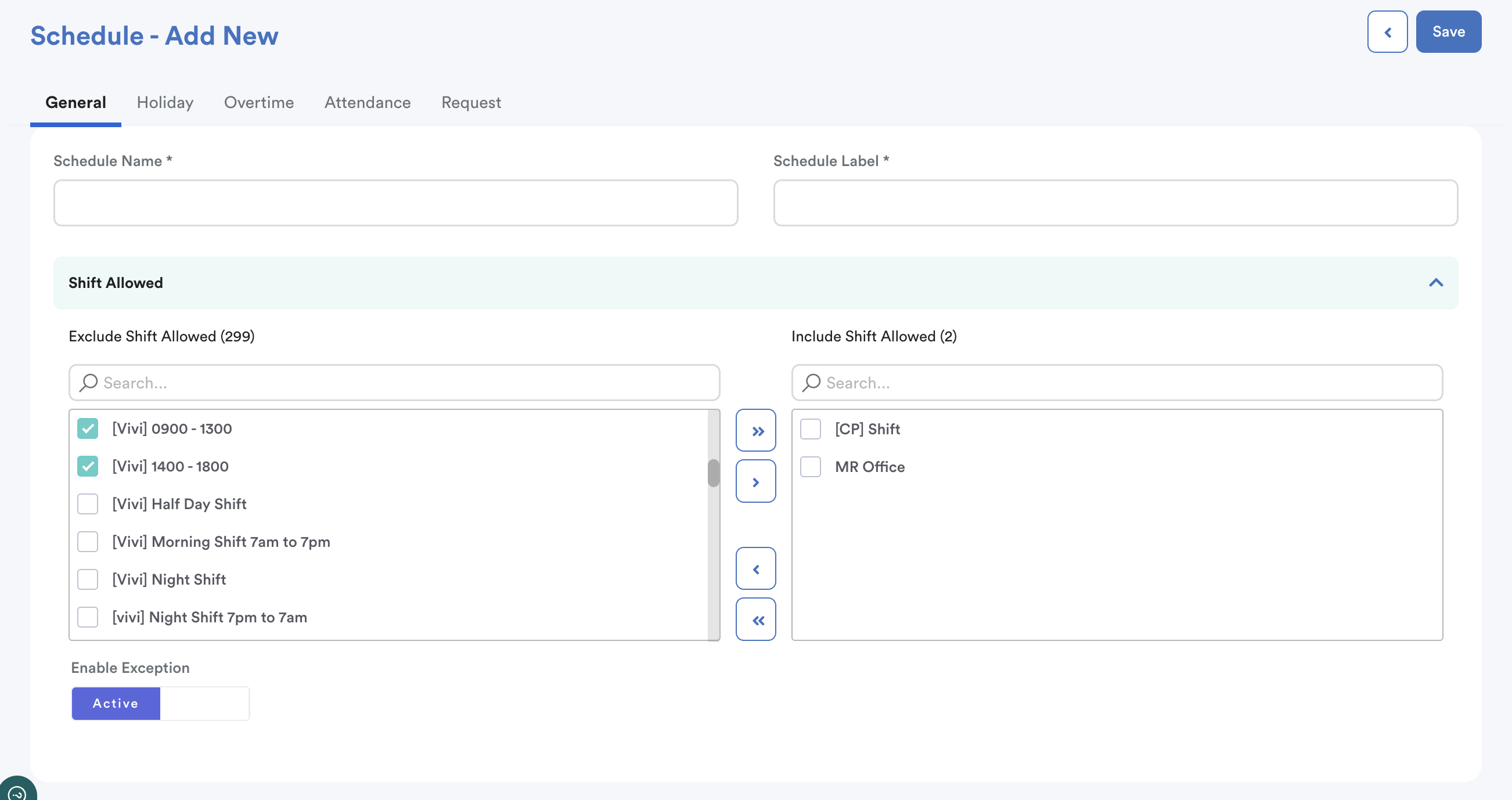Move selected shifts to the Include list

(755, 481)
